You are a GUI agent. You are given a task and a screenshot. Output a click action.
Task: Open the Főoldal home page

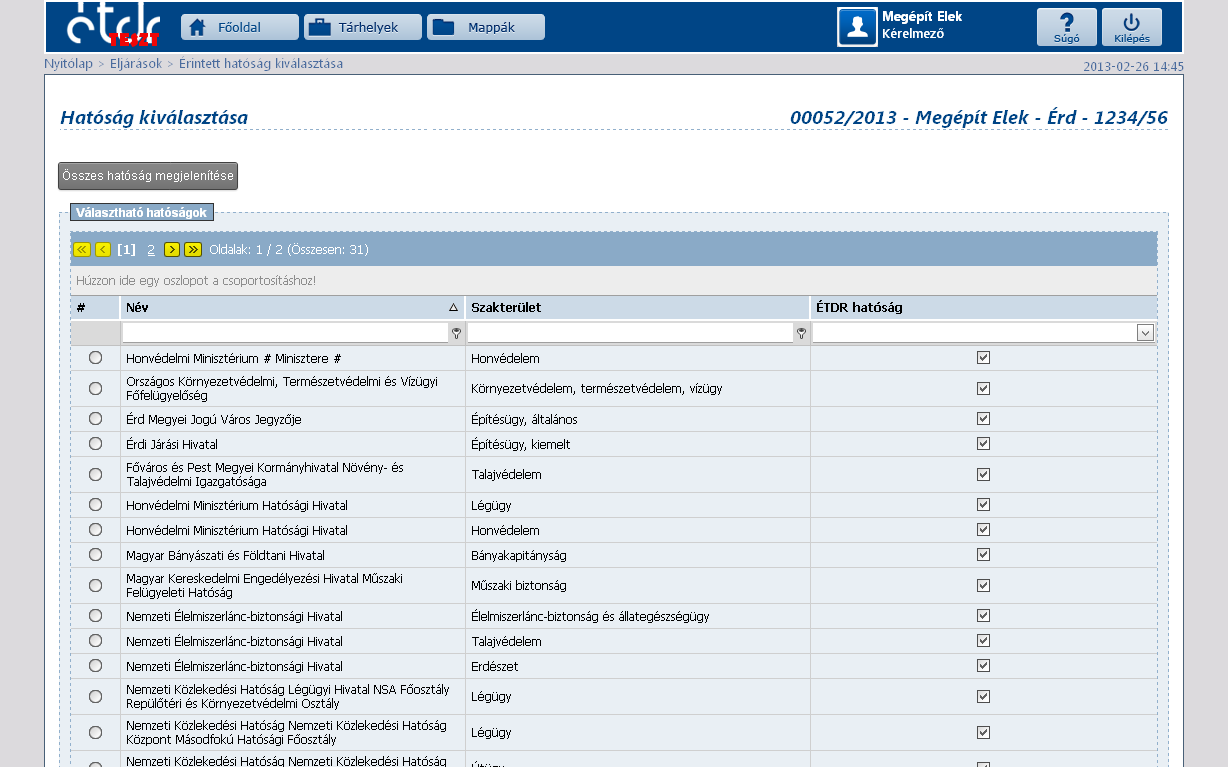pos(240,27)
